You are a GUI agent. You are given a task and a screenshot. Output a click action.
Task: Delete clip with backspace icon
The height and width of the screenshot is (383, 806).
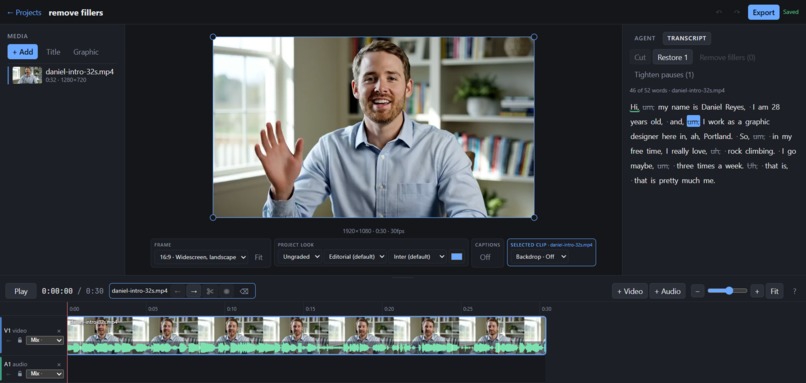pos(244,291)
